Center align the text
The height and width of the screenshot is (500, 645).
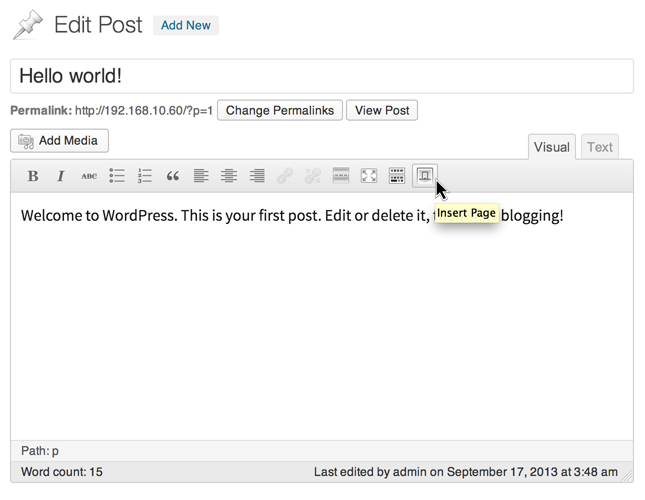(229, 176)
